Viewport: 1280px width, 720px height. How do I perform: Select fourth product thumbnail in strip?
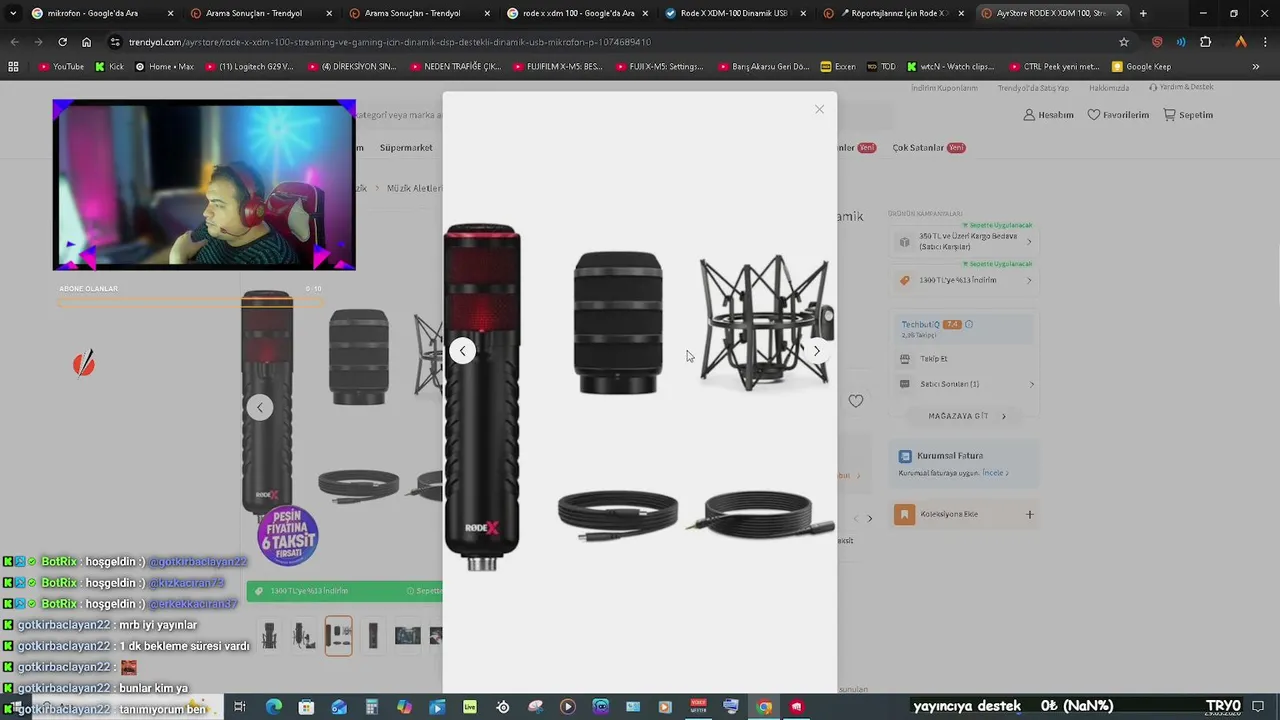point(373,636)
